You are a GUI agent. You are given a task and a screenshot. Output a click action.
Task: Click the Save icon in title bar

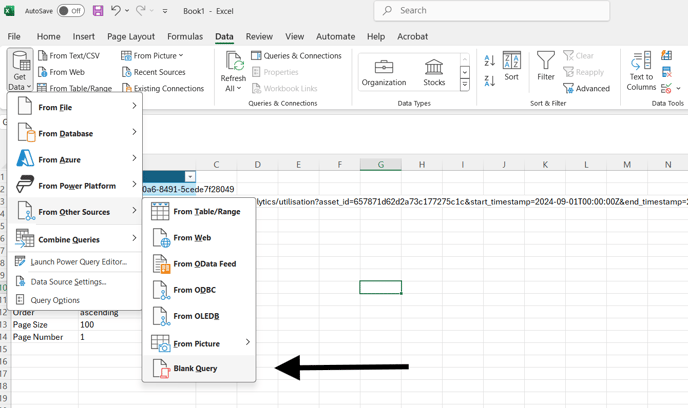click(x=98, y=11)
